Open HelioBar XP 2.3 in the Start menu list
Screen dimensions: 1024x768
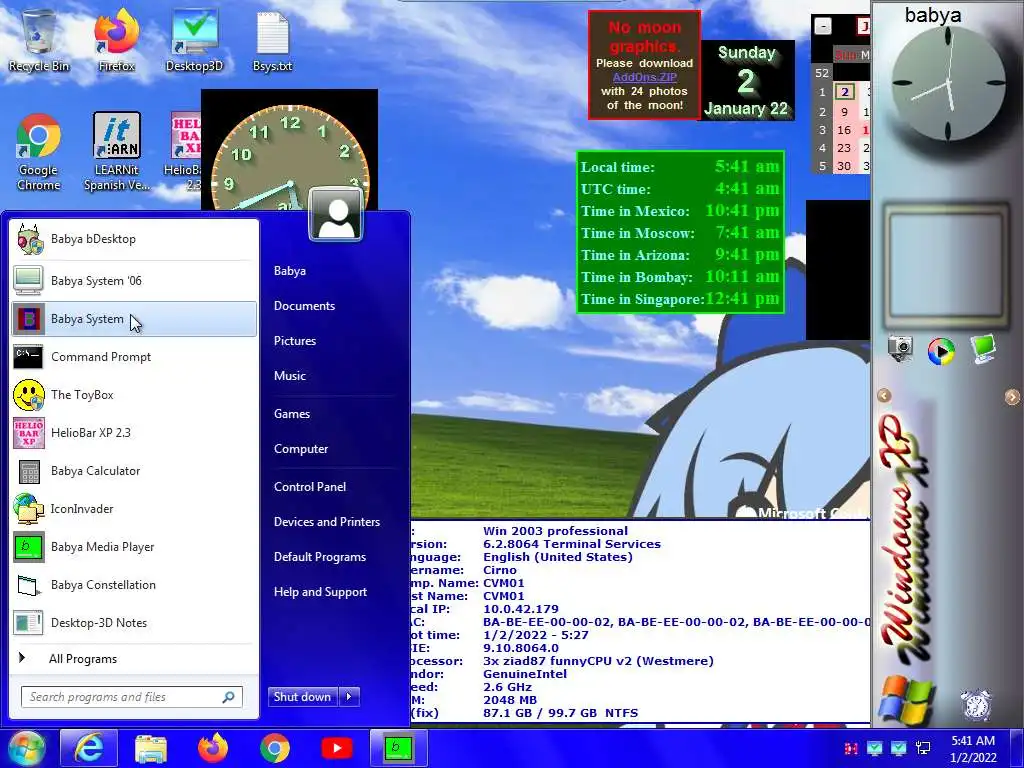(x=134, y=432)
